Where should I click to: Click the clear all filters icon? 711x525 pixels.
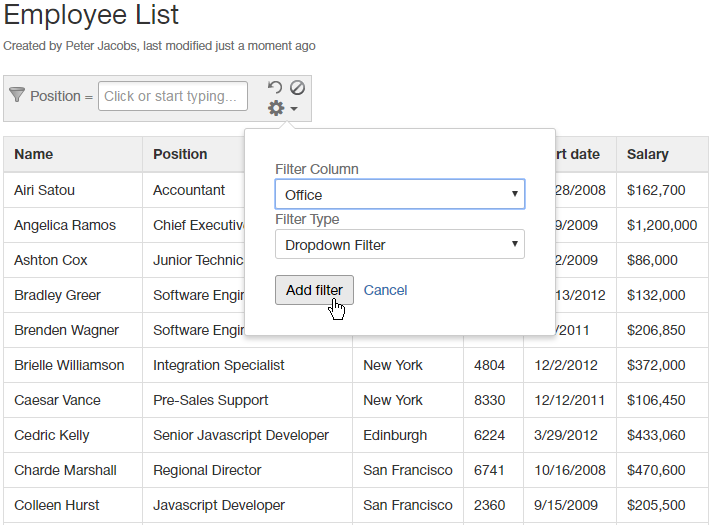pos(297,87)
